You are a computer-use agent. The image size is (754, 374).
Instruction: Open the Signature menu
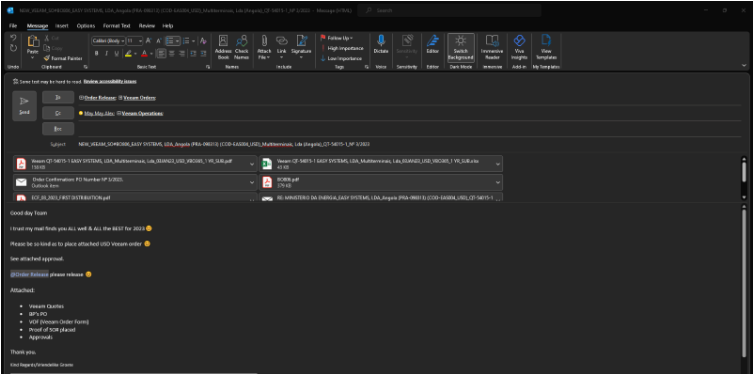[x=301, y=47]
